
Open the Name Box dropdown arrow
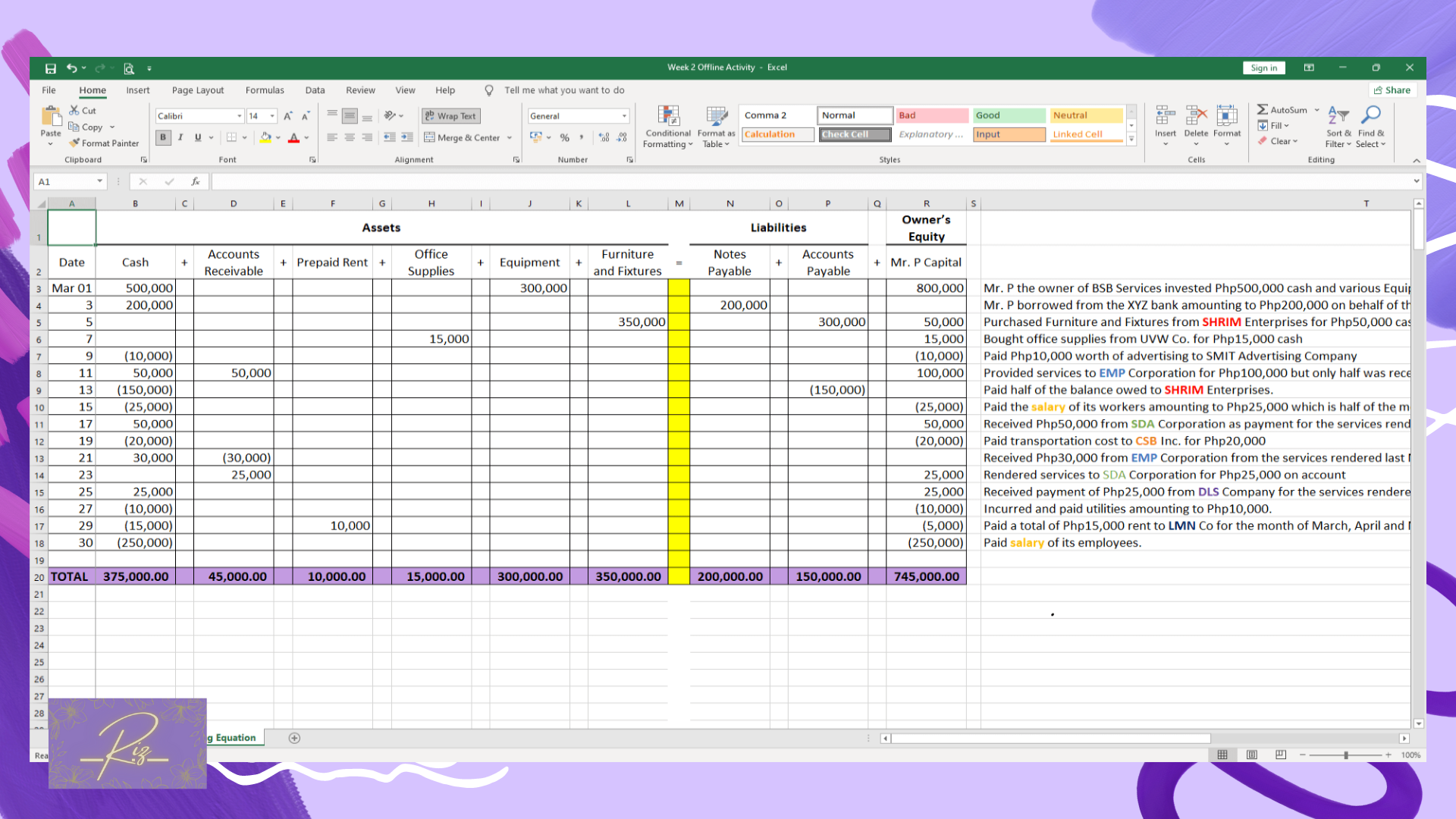click(x=99, y=181)
